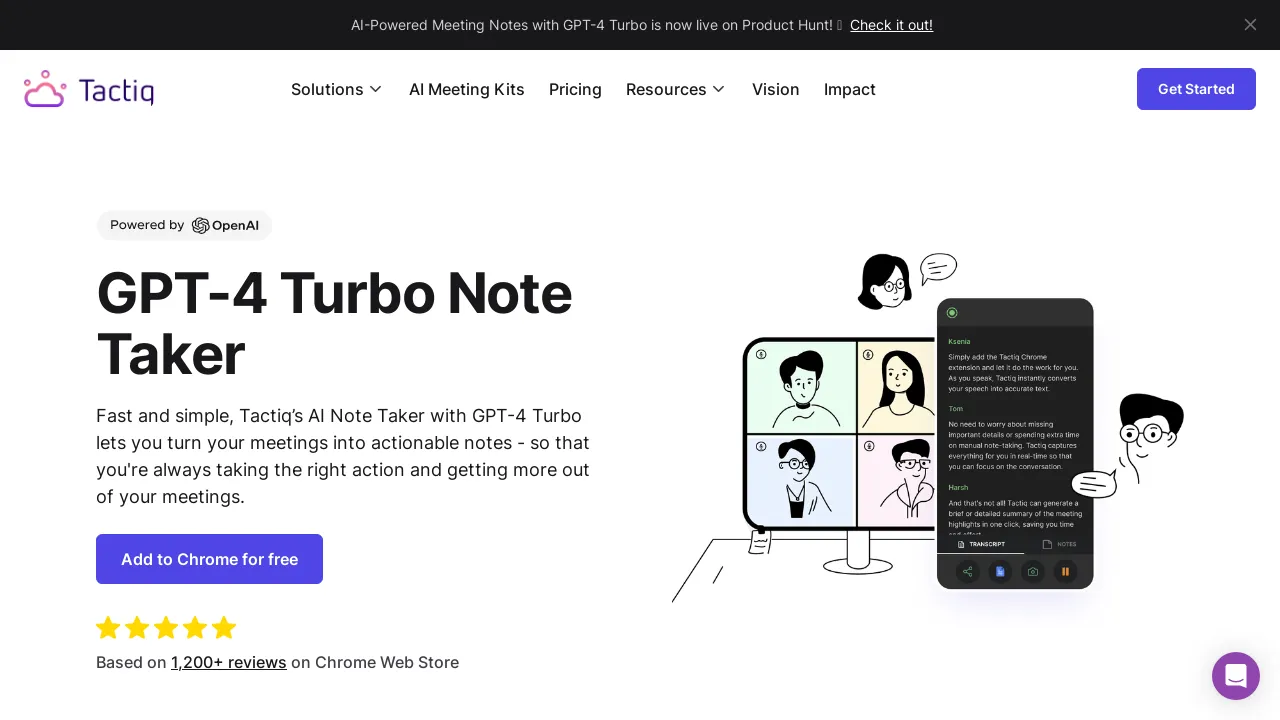Click the camera capture icon on the widget
Image resolution: width=1280 pixels, height=720 pixels.
click(x=1033, y=572)
